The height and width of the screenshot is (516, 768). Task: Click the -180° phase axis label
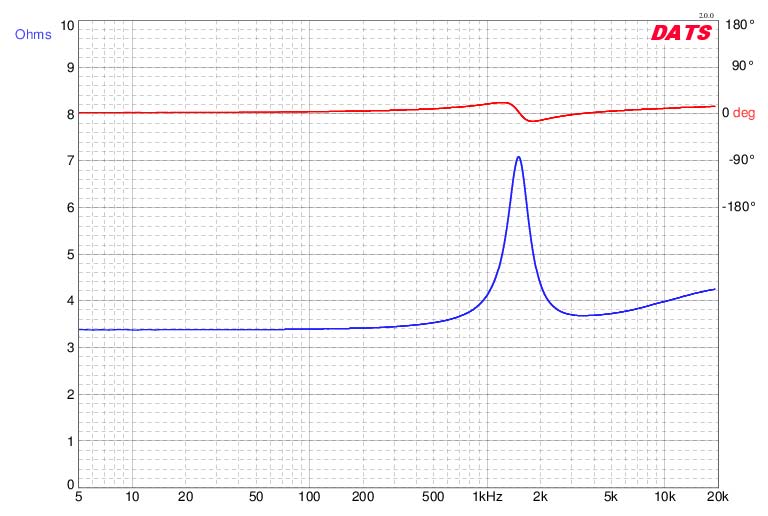(x=739, y=207)
